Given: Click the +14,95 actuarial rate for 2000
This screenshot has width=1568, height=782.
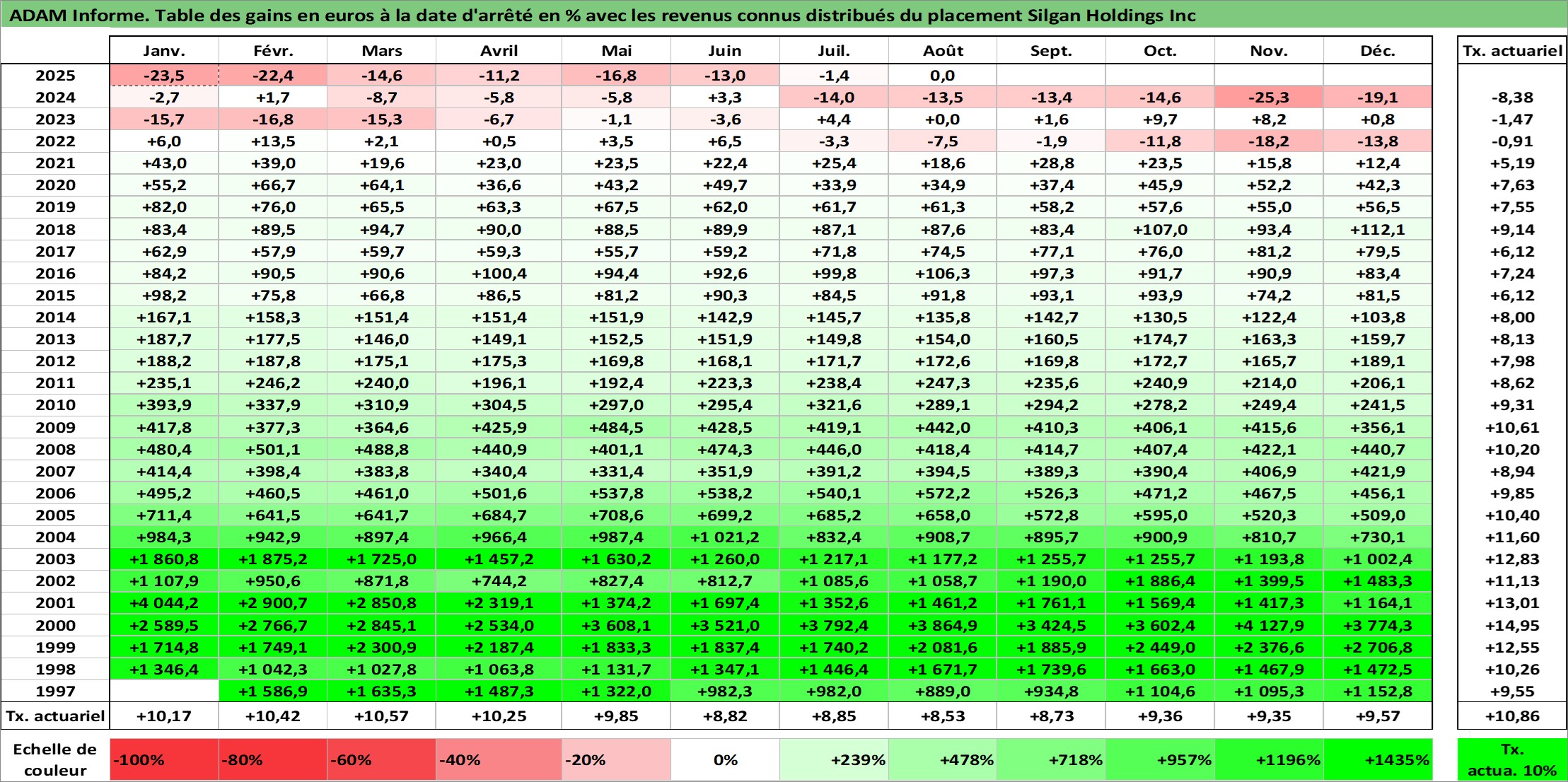Looking at the screenshot, I should click(x=1512, y=625).
